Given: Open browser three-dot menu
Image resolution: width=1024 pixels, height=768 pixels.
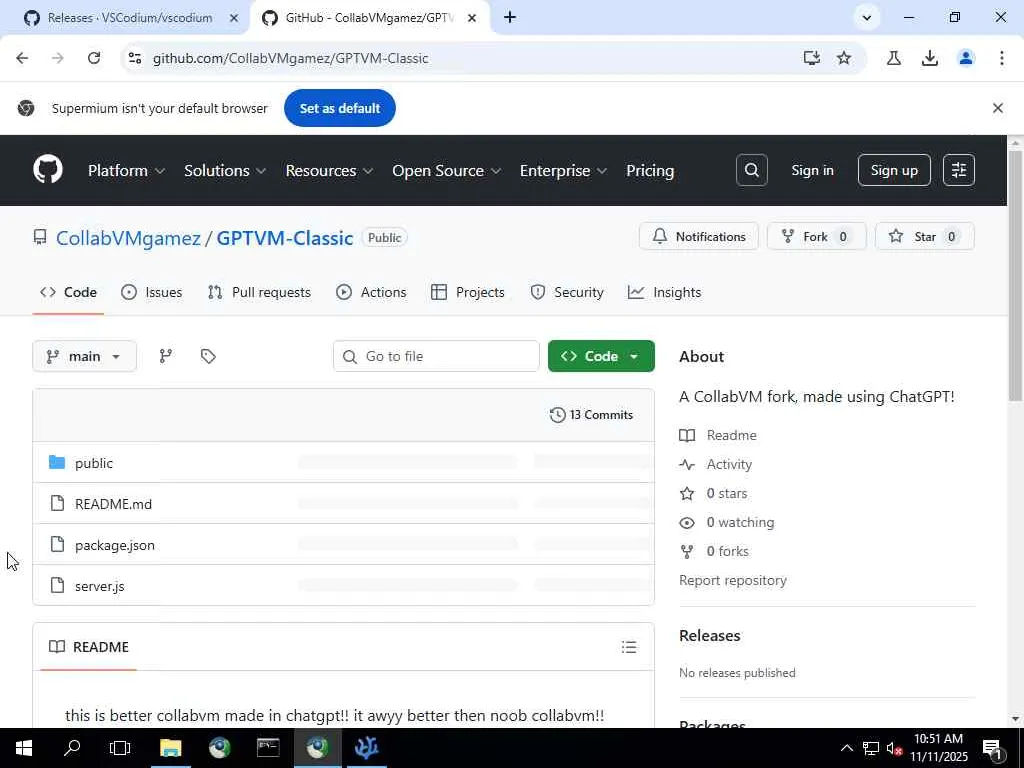Looking at the screenshot, I should 1001,58.
